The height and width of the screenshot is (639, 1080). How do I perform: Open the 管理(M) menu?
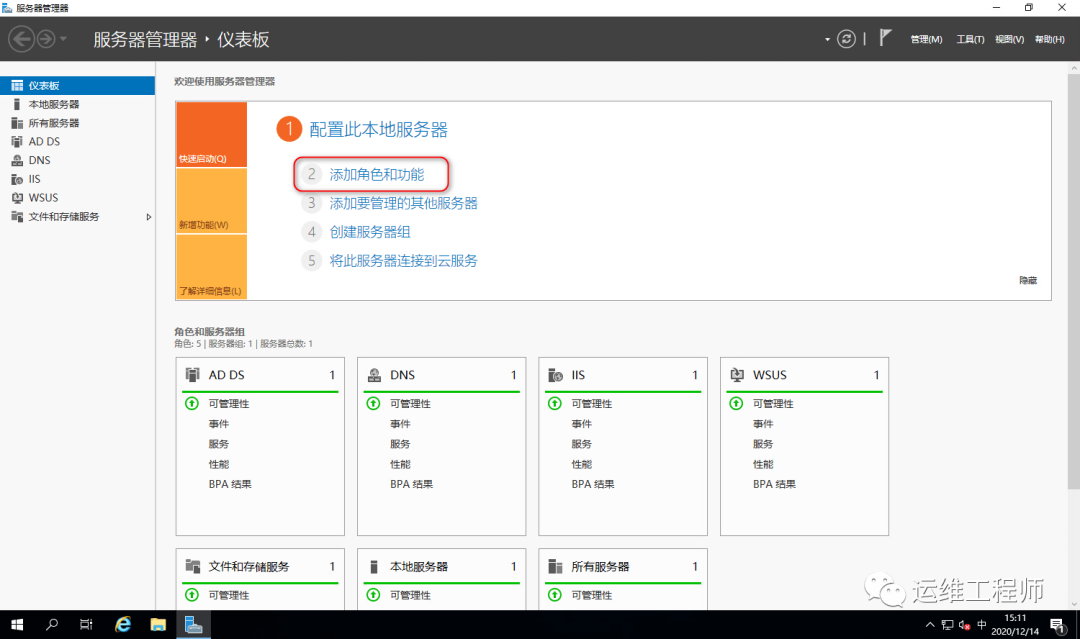926,39
